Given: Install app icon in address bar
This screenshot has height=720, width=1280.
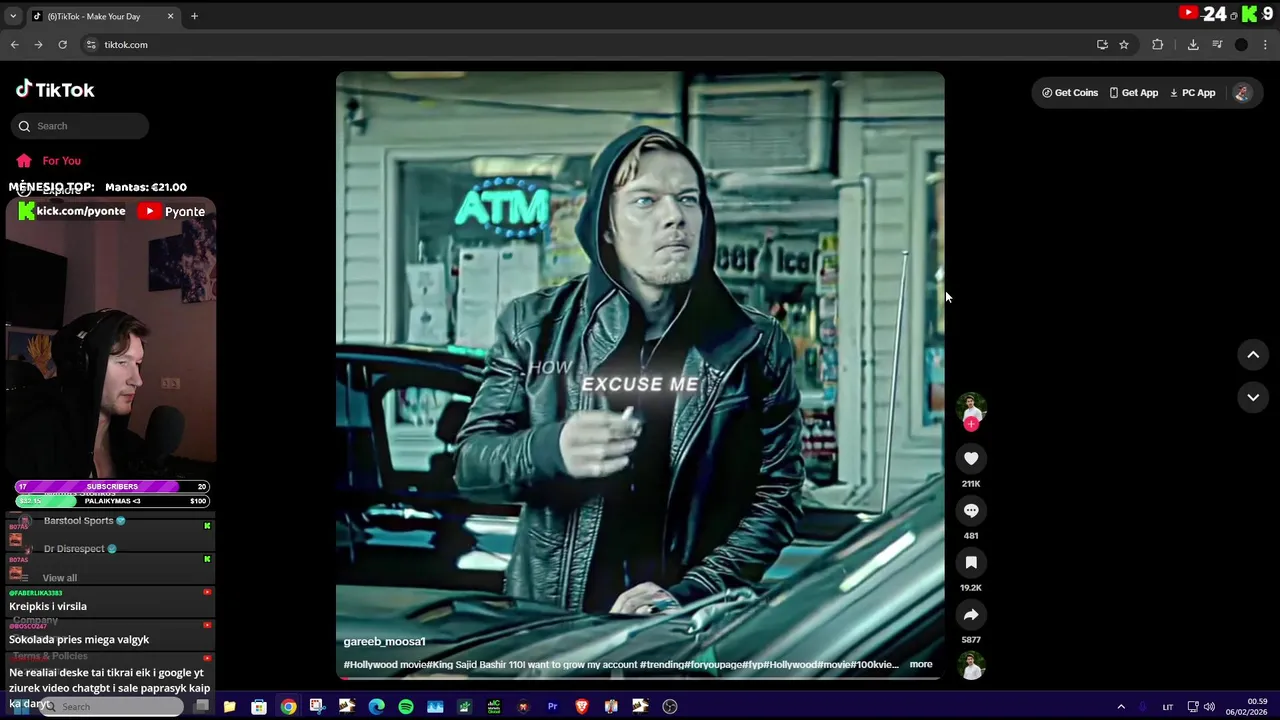Looking at the screenshot, I should (x=1102, y=45).
